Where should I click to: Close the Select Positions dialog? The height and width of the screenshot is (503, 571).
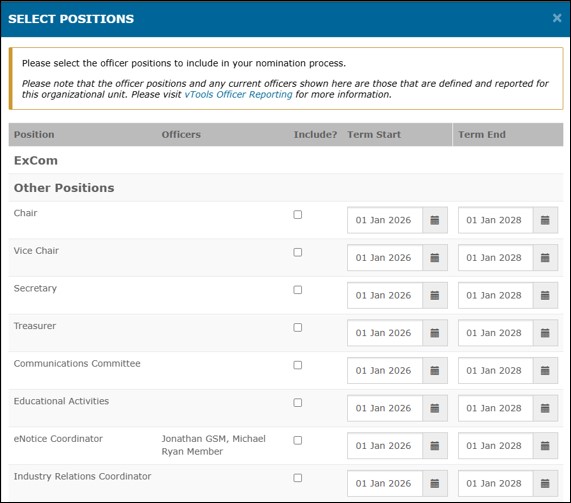point(557,18)
